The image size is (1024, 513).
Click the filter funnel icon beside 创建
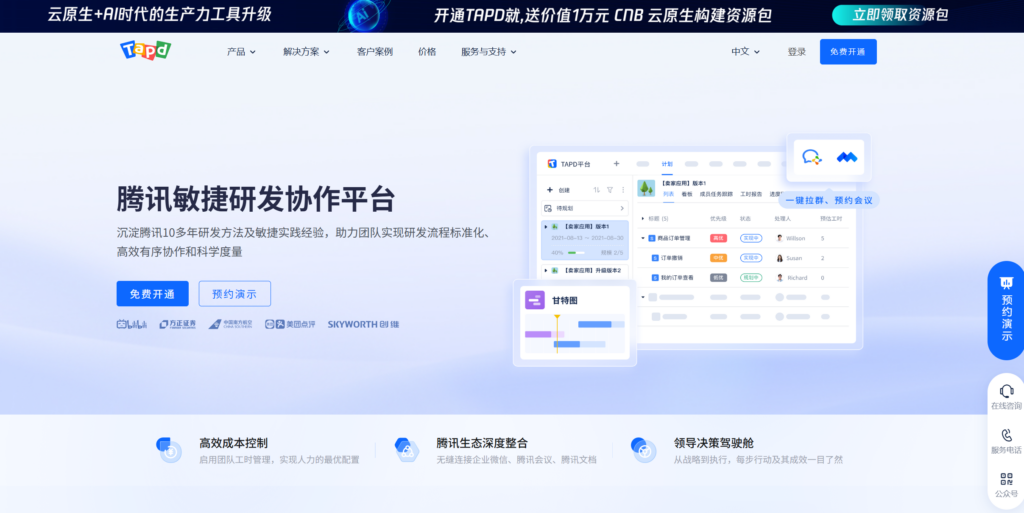click(x=610, y=190)
